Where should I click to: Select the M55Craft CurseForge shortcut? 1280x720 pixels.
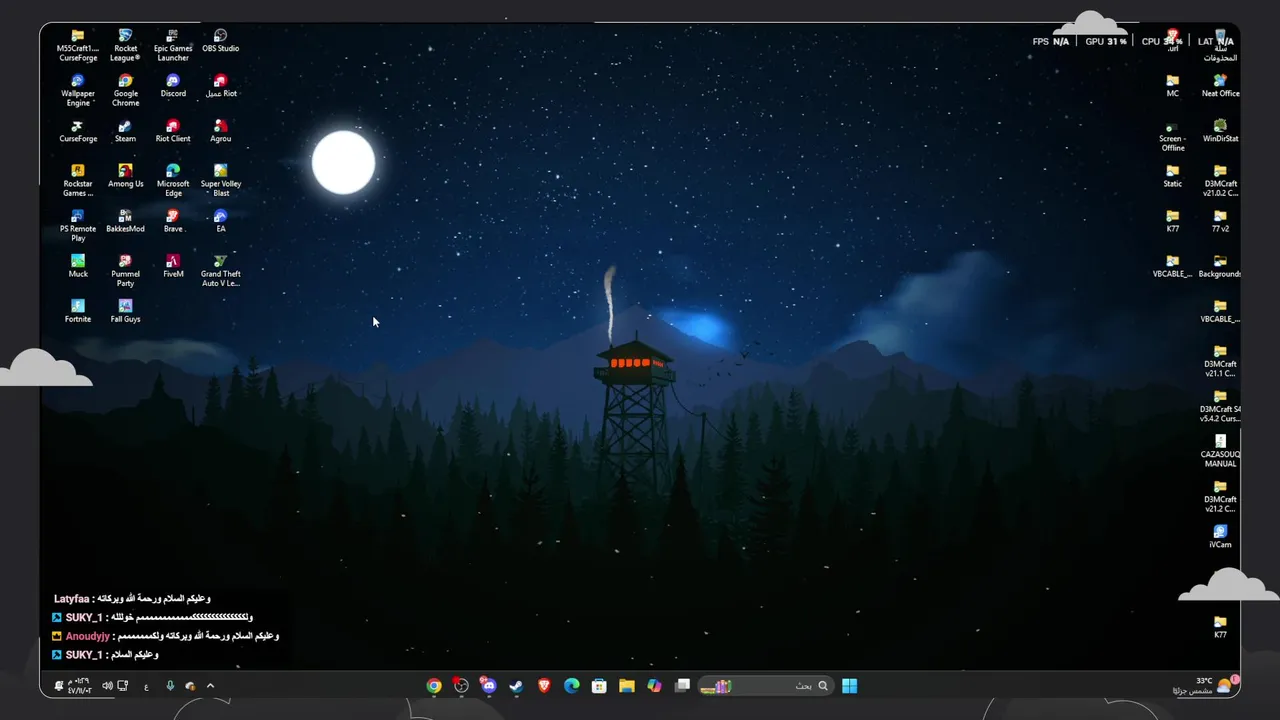click(78, 46)
